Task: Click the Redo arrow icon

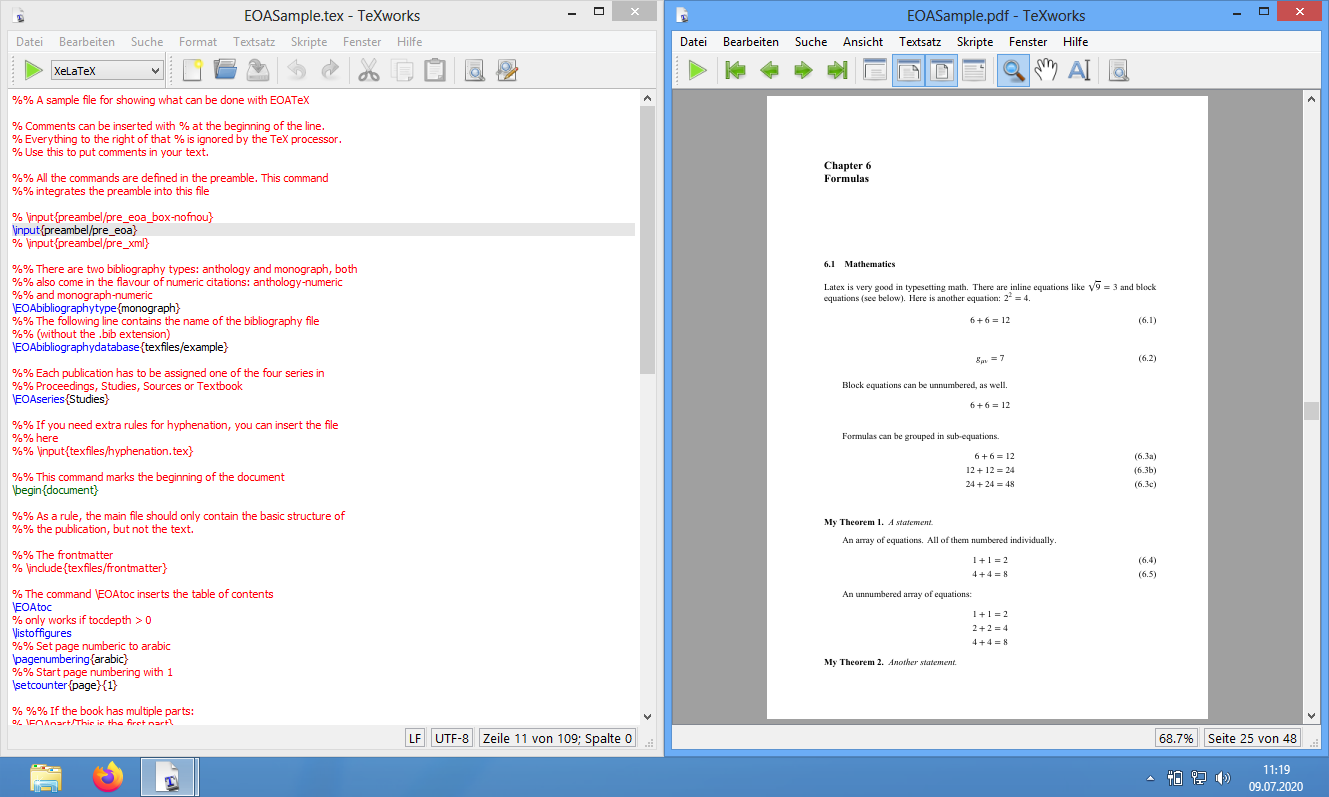Action: pos(330,70)
